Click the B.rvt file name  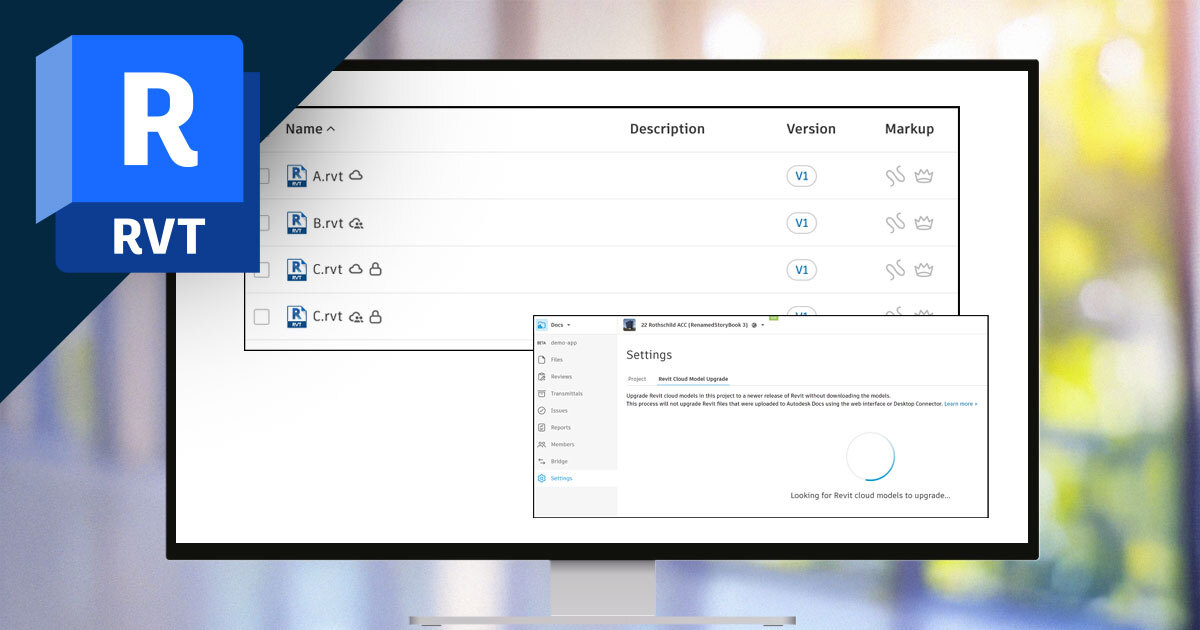328,223
